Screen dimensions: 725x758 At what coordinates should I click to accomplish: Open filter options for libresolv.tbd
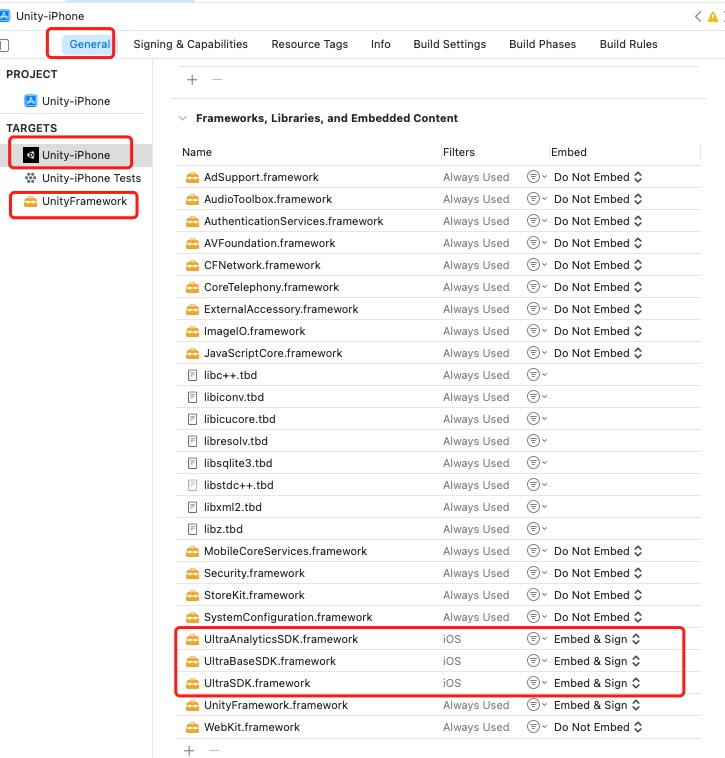(x=536, y=441)
